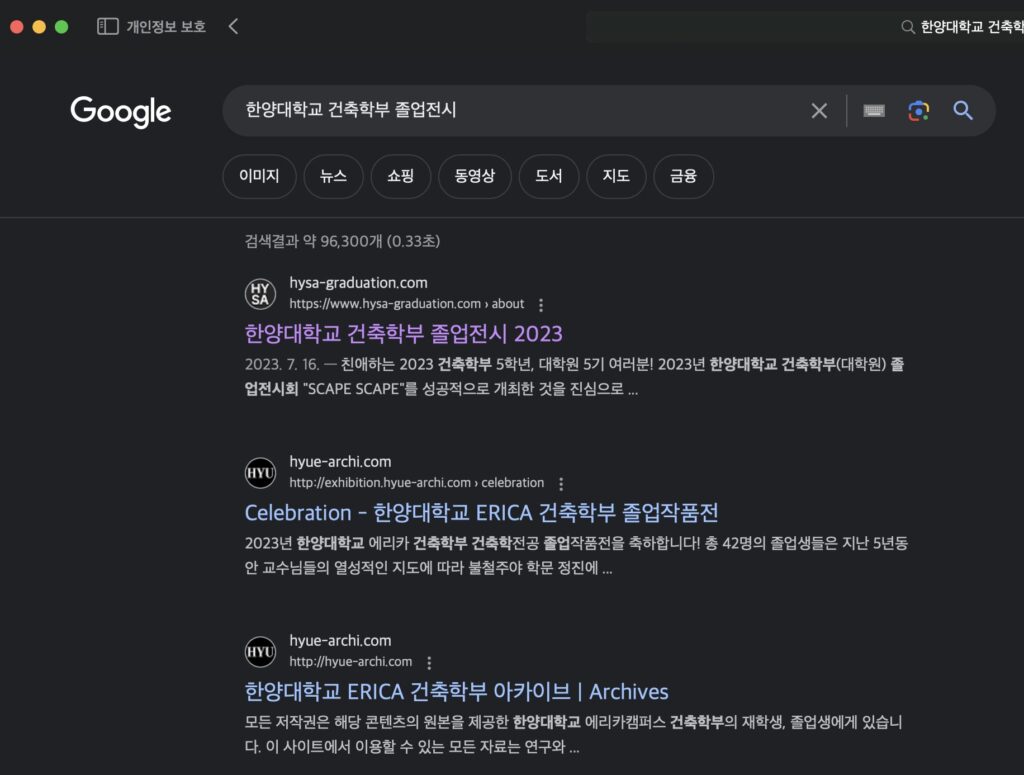Click the HYSA site favicon
The height and width of the screenshot is (775, 1024).
[x=260, y=294]
